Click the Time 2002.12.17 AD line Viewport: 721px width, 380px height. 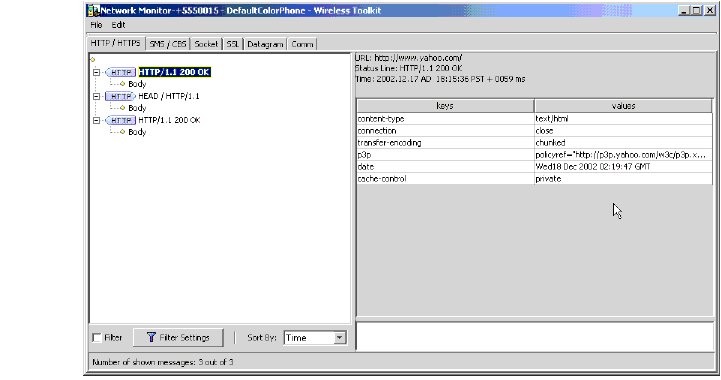(x=440, y=79)
